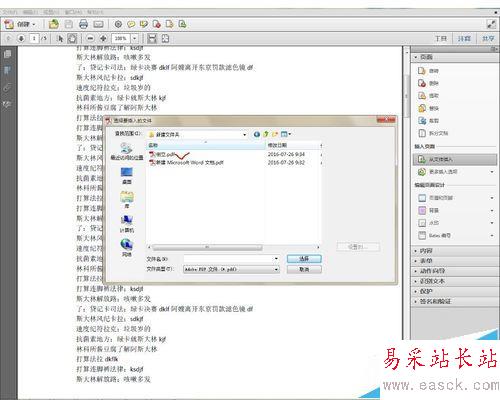500x400 pixels.
Task: Click the Up one level icon in dialog
Action: 266,134
